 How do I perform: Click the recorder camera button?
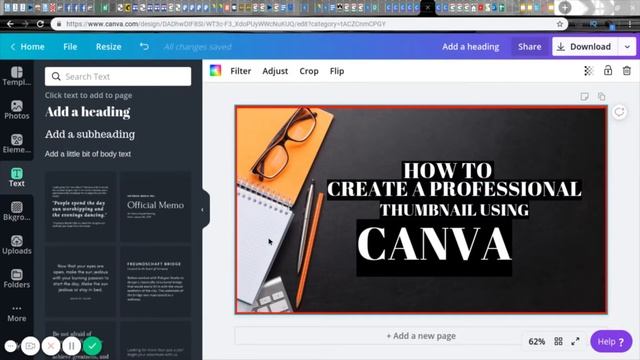click(x=30, y=346)
